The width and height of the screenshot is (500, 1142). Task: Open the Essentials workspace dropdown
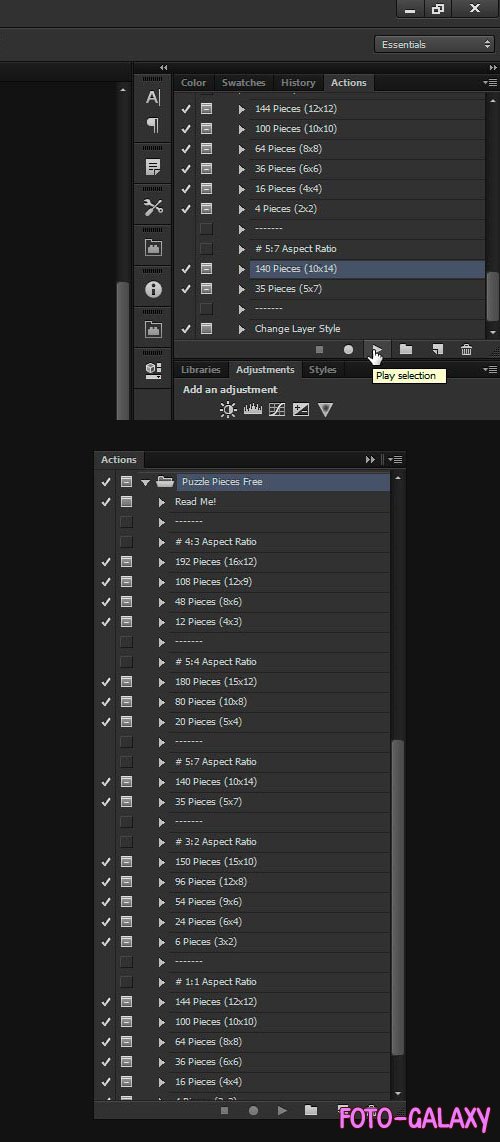click(x=435, y=44)
